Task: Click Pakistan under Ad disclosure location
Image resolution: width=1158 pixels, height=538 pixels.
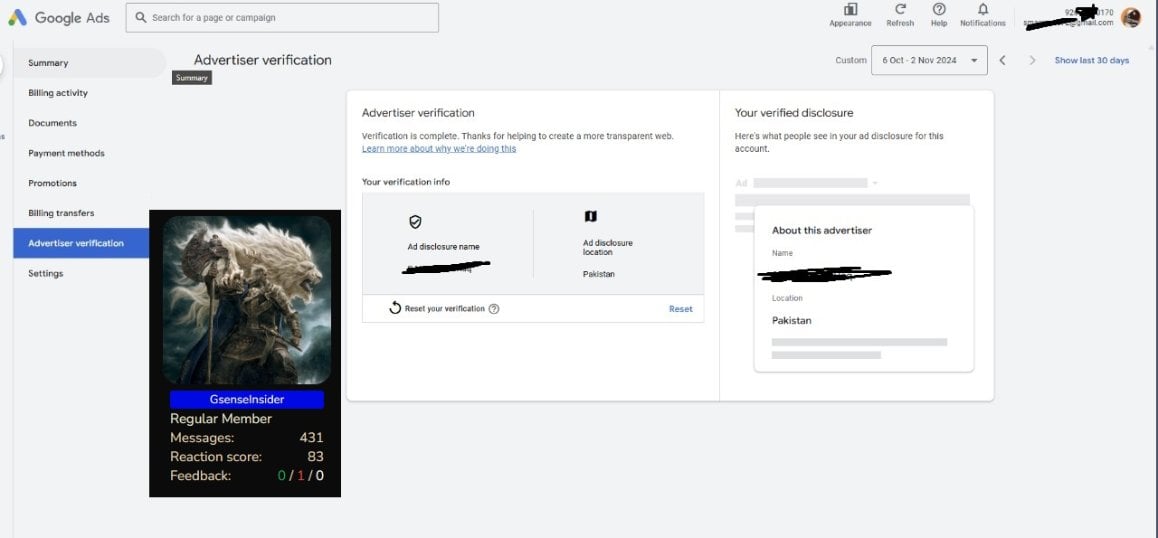Action: click(x=598, y=274)
